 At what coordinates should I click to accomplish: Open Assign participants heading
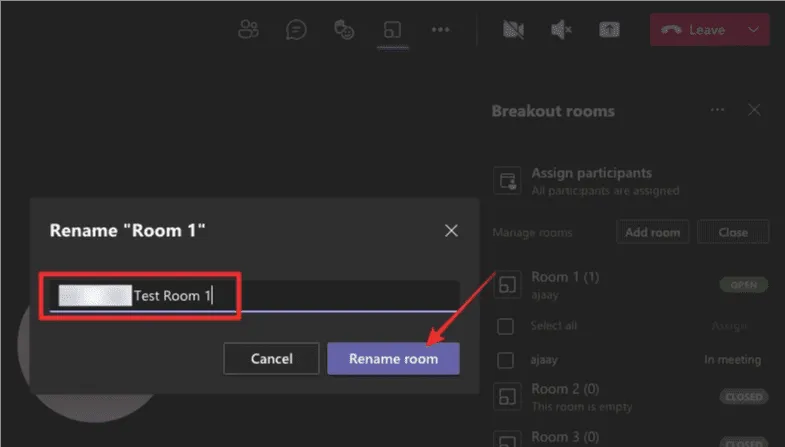[591, 173]
